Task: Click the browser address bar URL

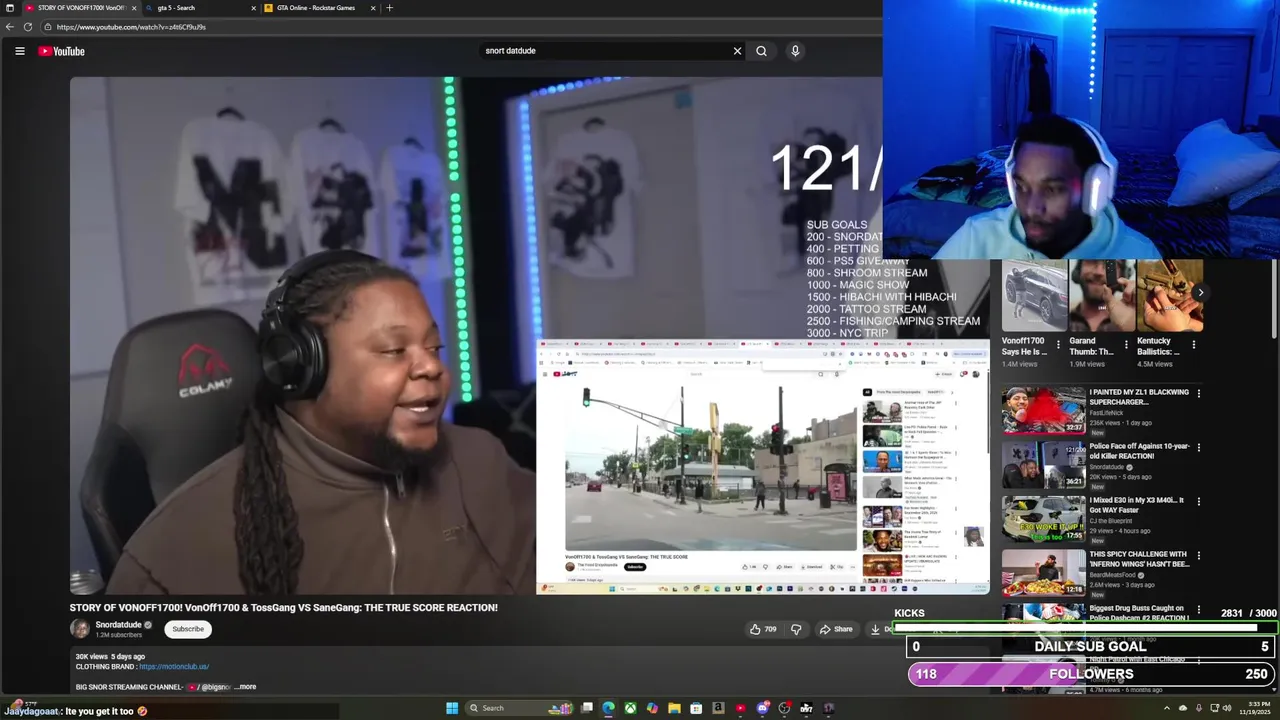Action: coord(131,27)
